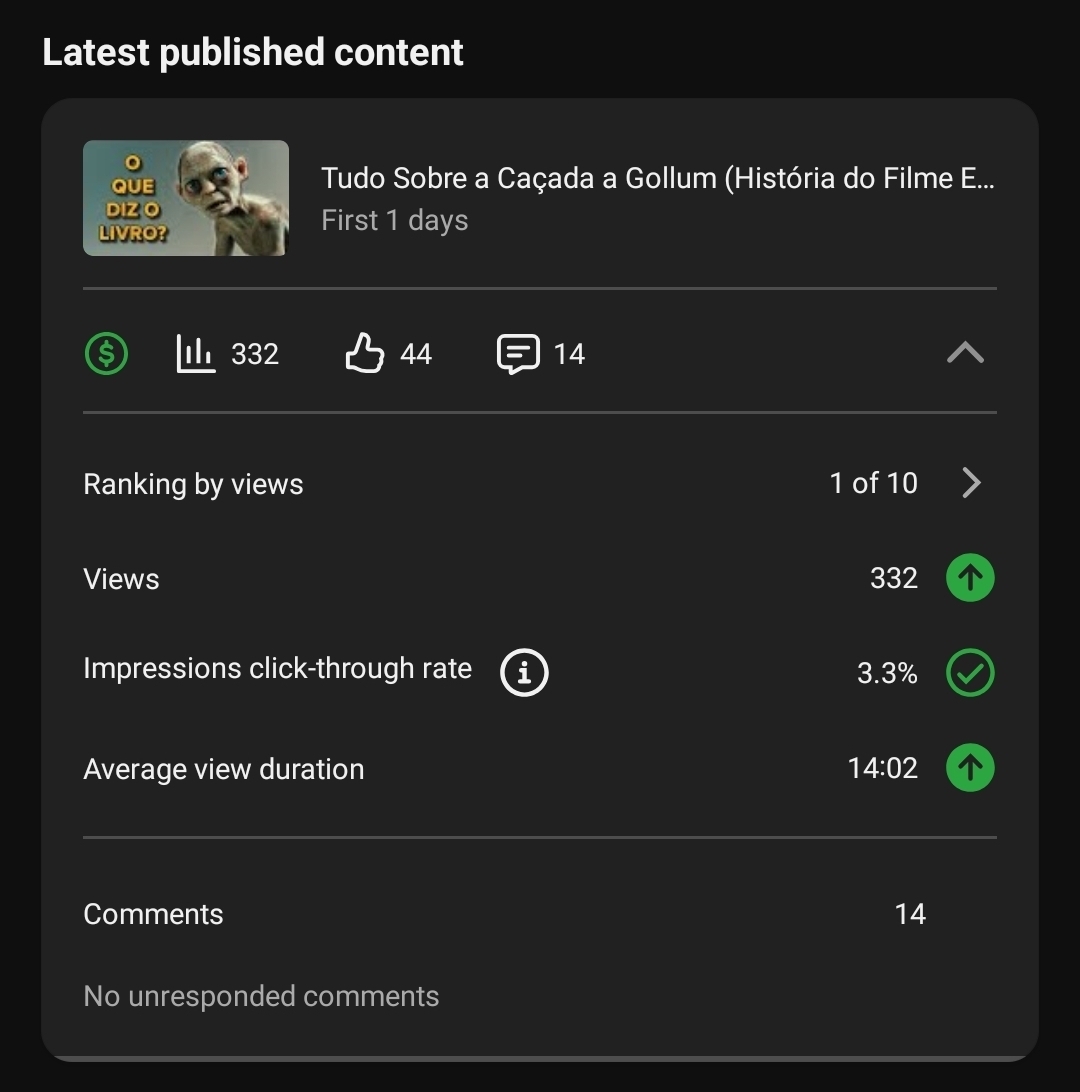Open the click-through rate info icon

click(524, 673)
